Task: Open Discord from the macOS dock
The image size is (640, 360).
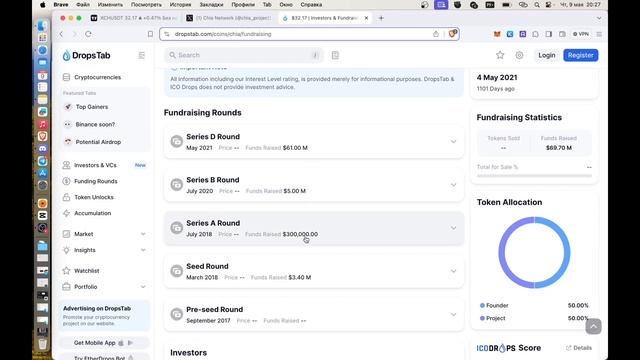Action: [x=42, y=149]
